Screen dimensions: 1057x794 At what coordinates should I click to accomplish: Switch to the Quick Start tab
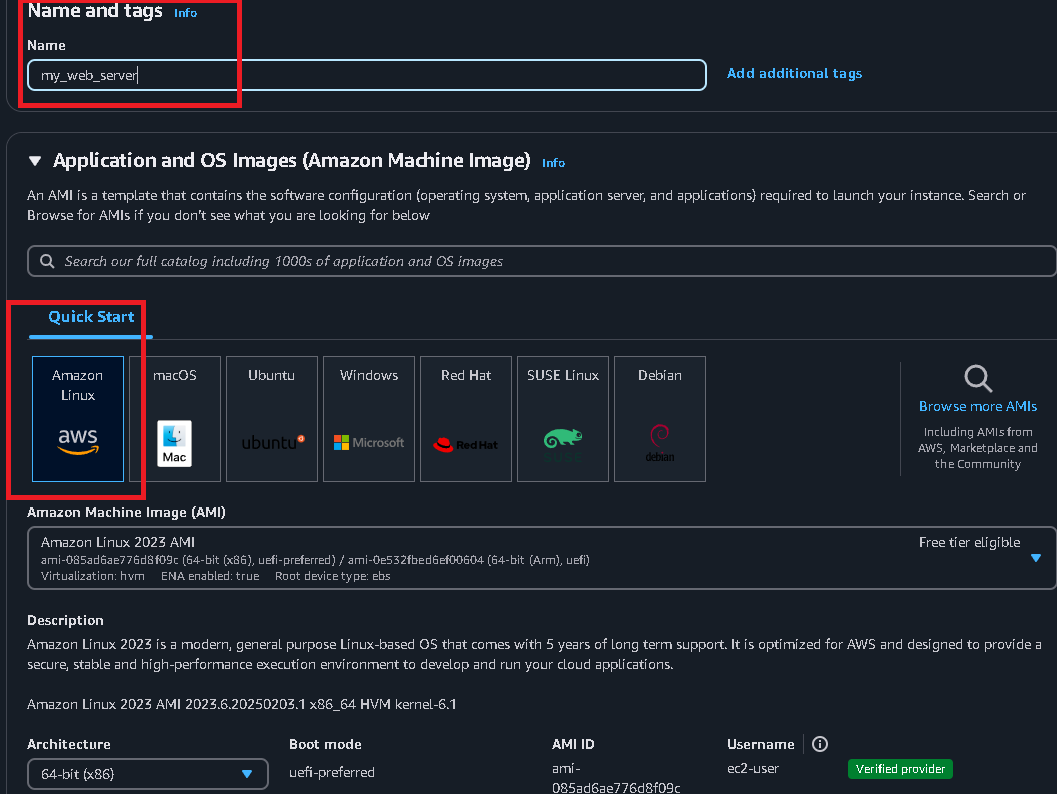pos(91,317)
